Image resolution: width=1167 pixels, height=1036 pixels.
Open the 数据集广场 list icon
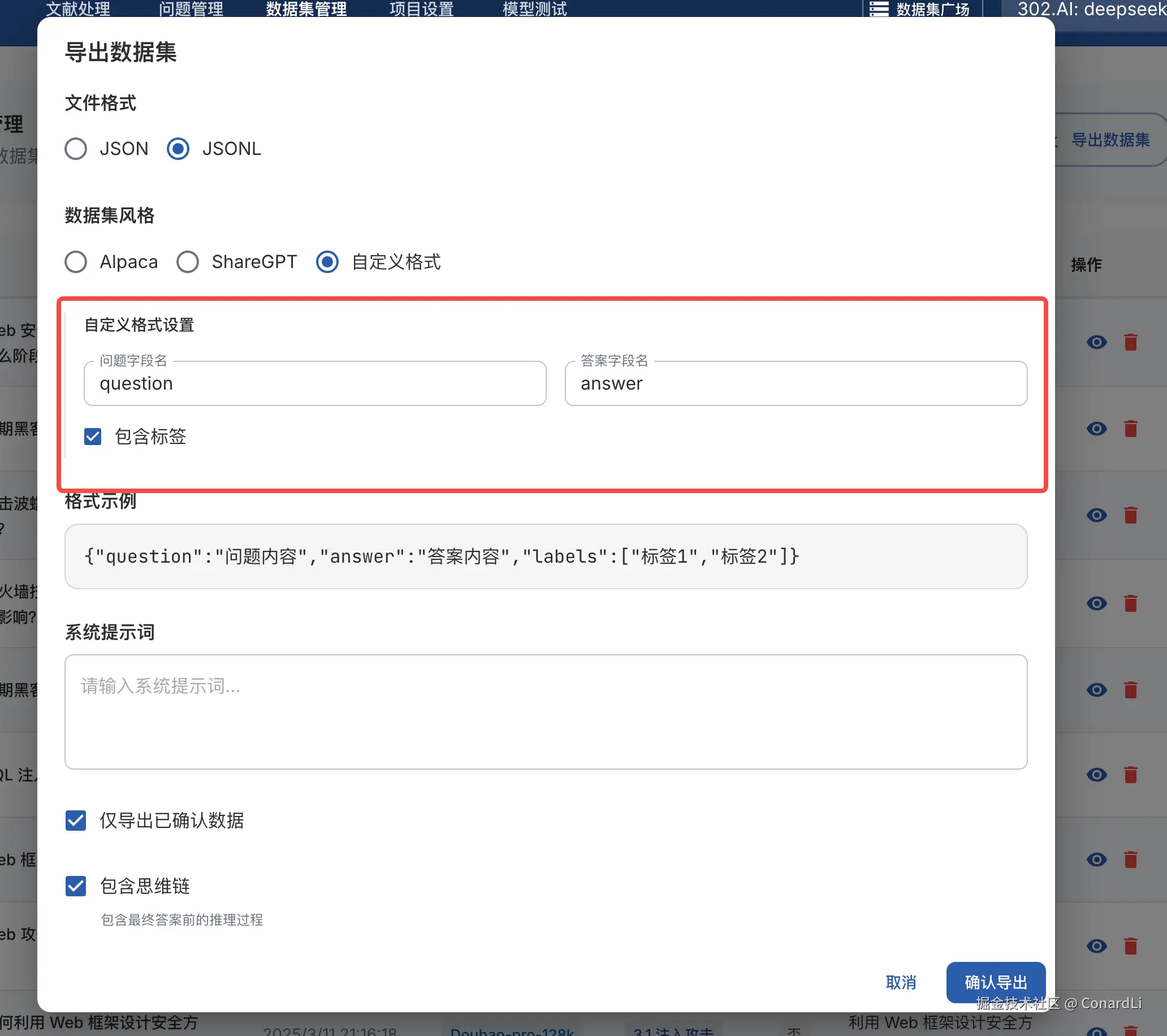click(x=879, y=9)
